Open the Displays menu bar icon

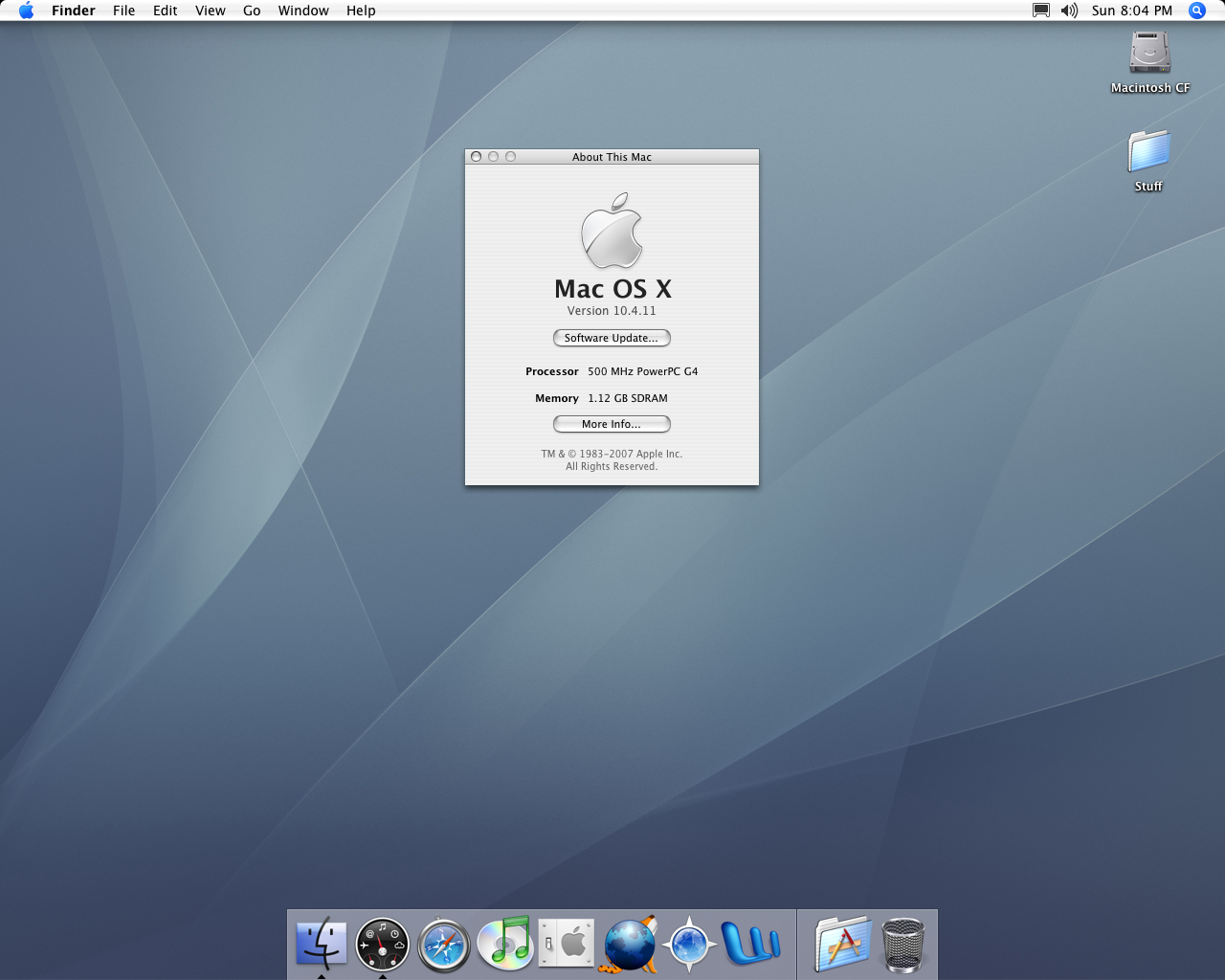tap(1041, 11)
